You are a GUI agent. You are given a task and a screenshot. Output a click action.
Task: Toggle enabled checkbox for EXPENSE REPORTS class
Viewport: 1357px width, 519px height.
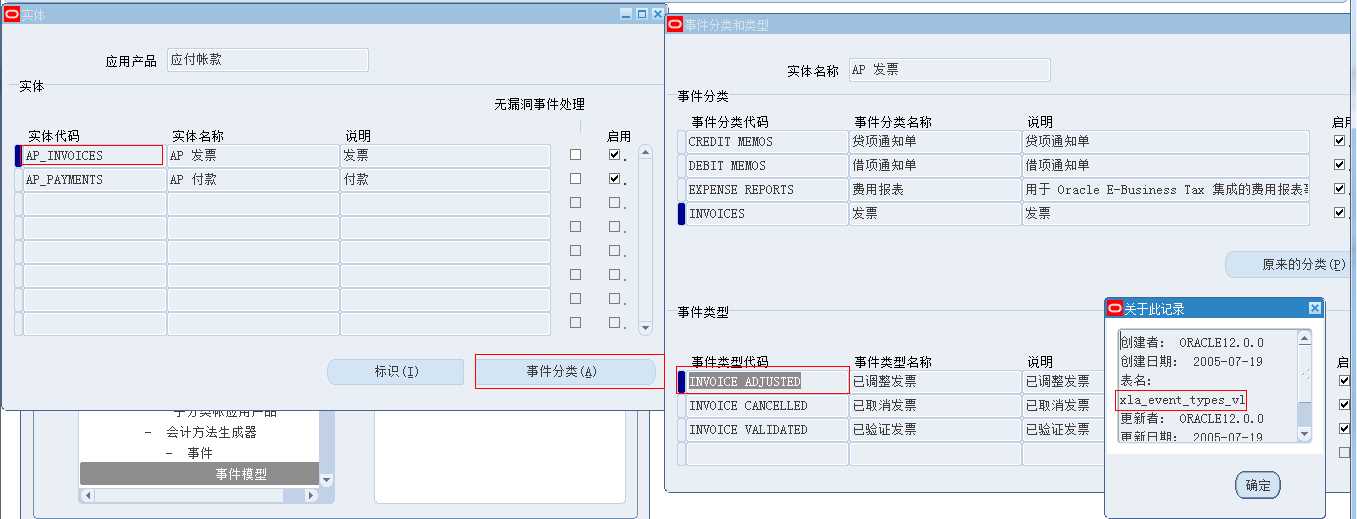pos(1340,189)
